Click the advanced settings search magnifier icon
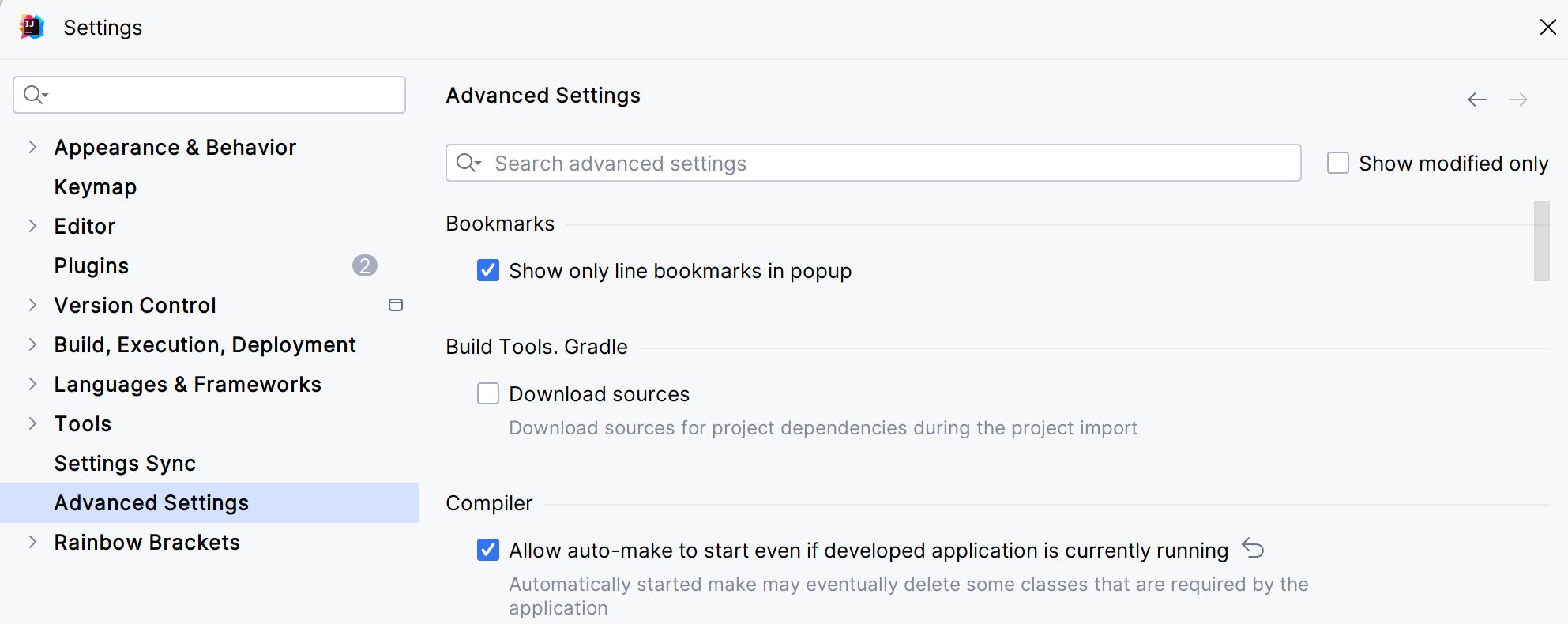The image size is (1568, 624). 468,163
